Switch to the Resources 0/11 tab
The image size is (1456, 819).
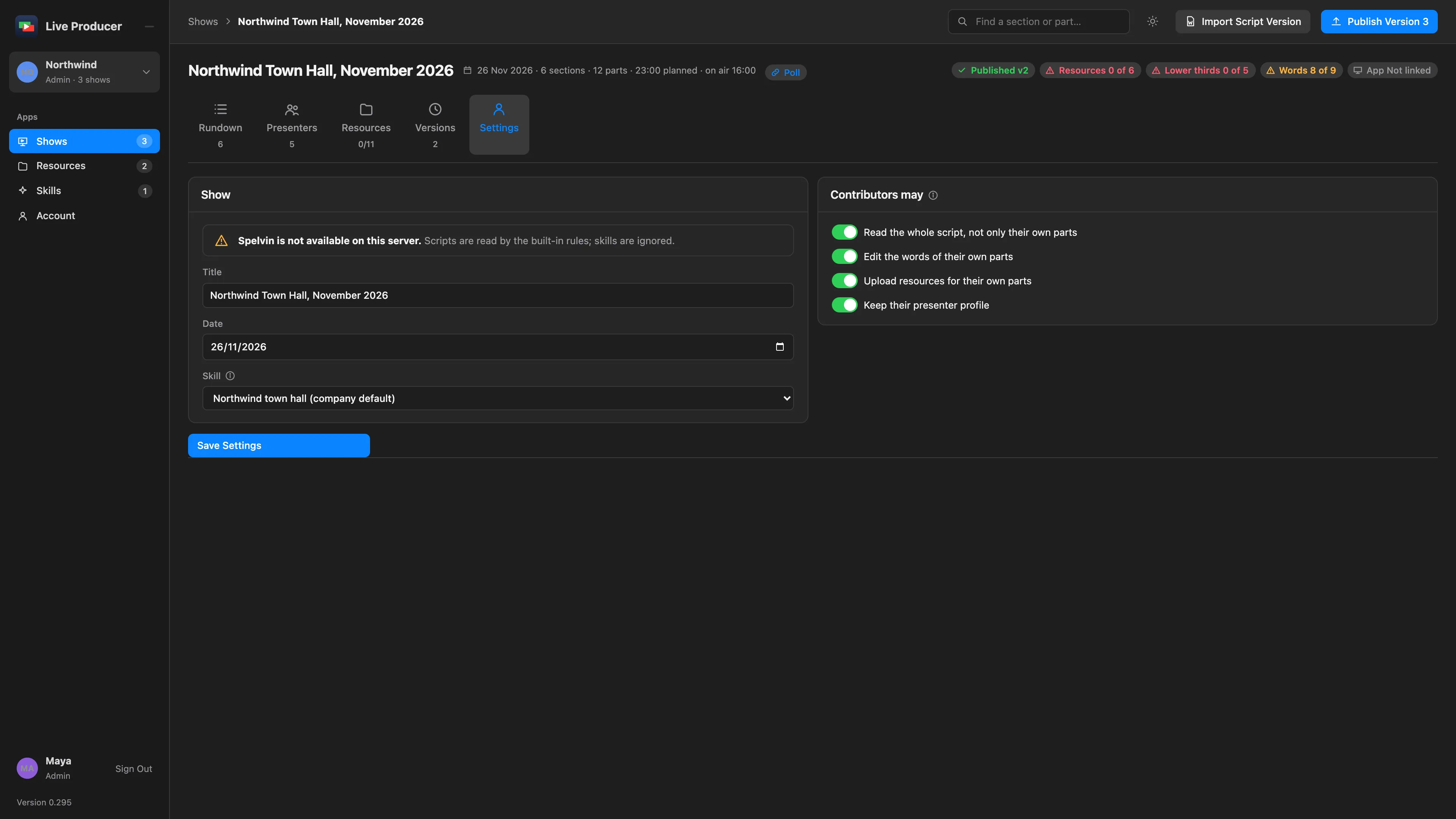point(366,125)
